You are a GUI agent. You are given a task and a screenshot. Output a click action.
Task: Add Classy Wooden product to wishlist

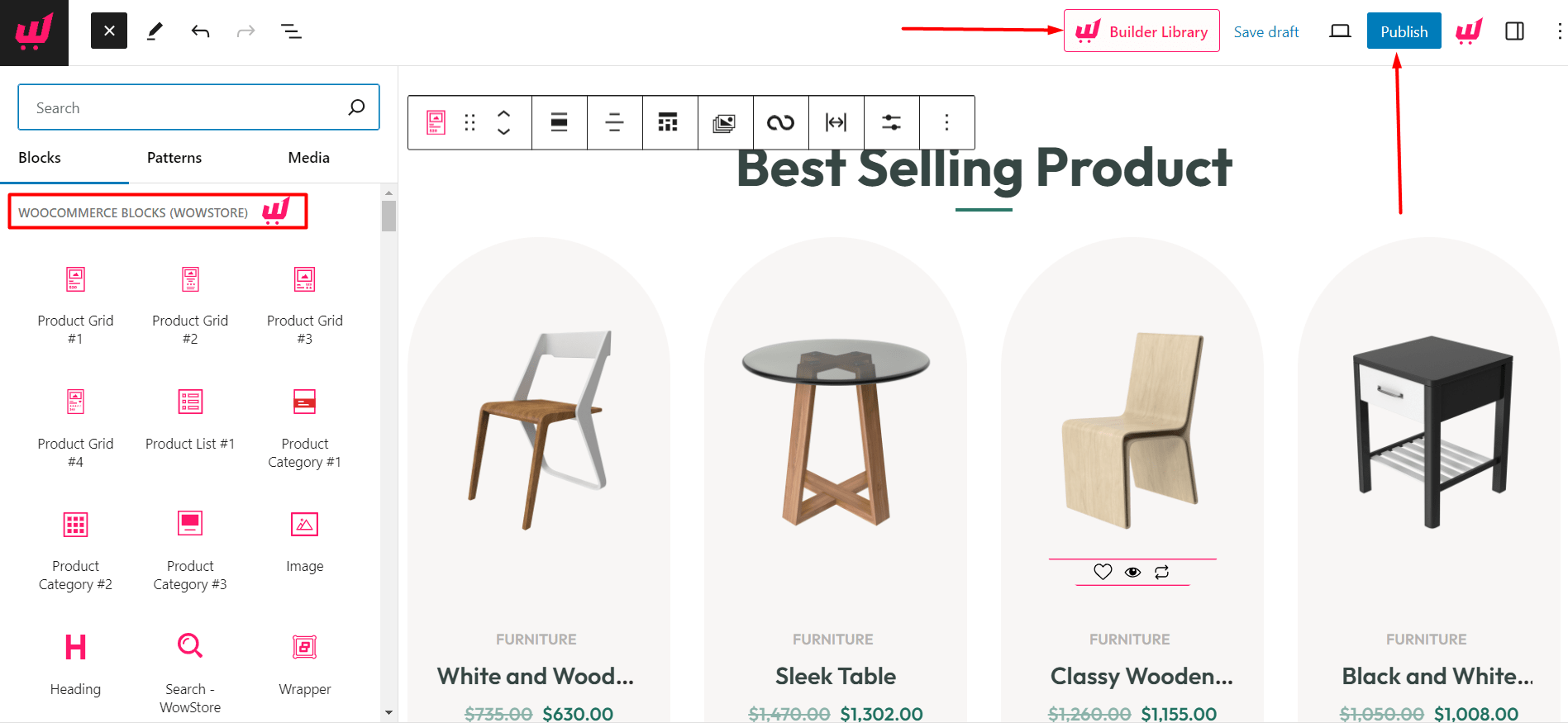(1103, 572)
